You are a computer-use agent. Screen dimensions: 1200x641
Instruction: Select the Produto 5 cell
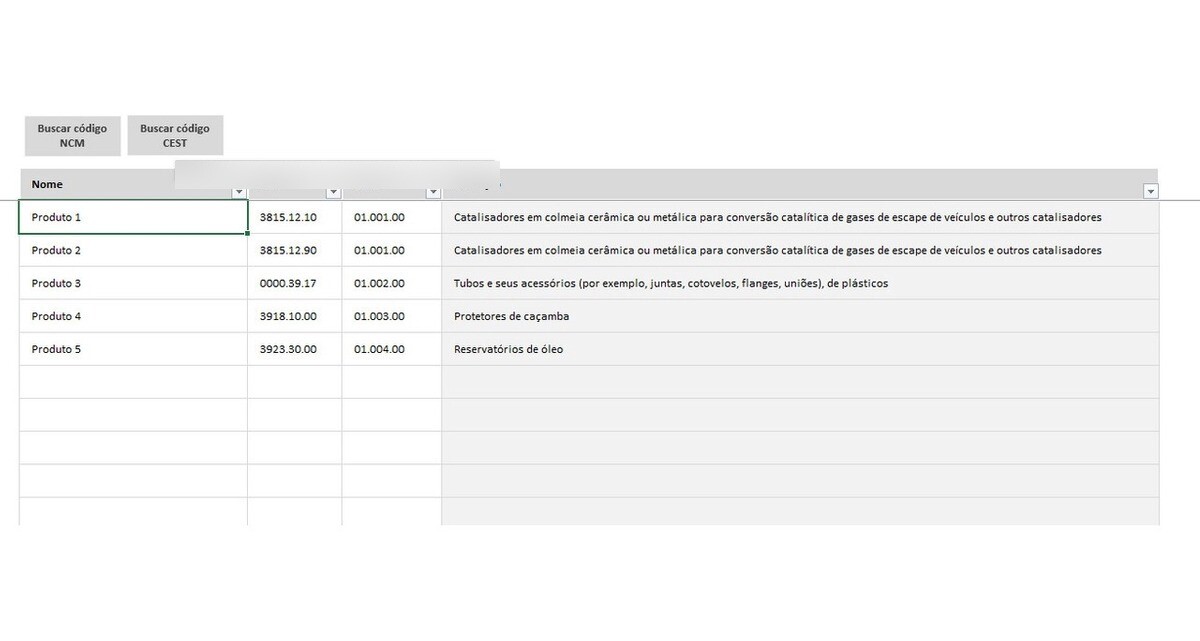pos(133,349)
